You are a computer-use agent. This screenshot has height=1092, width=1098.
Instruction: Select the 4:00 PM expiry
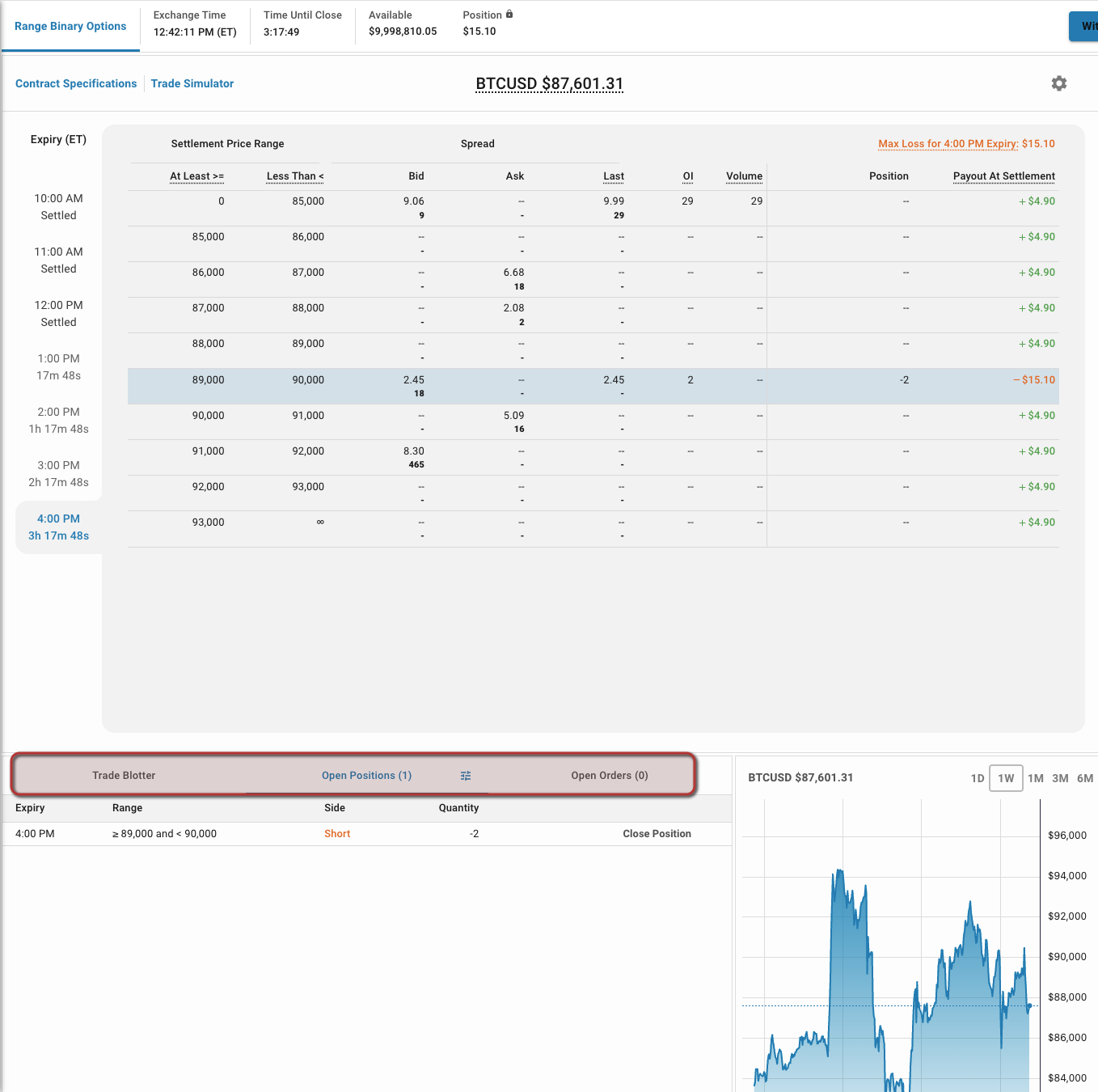pyautogui.click(x=58, y=527)
